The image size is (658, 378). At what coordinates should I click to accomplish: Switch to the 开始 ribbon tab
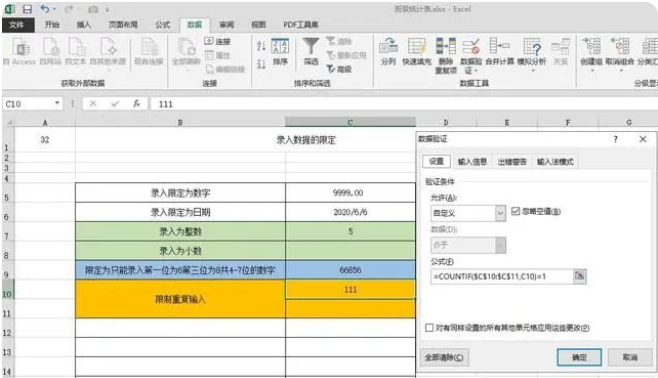point(52,25)
